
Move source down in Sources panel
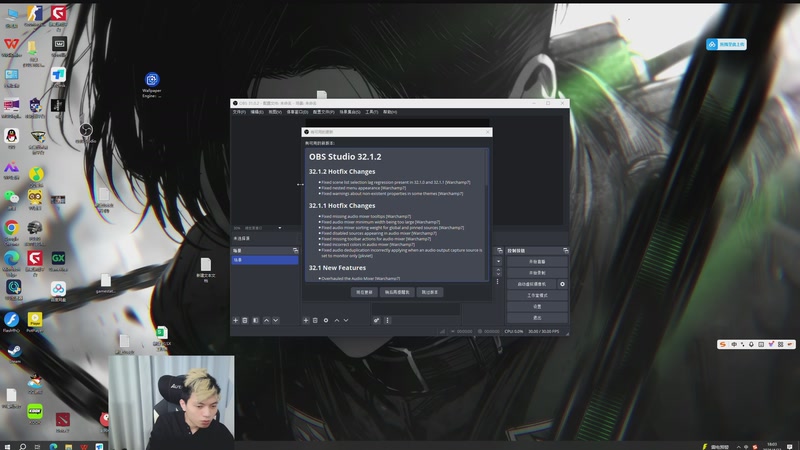346,320
